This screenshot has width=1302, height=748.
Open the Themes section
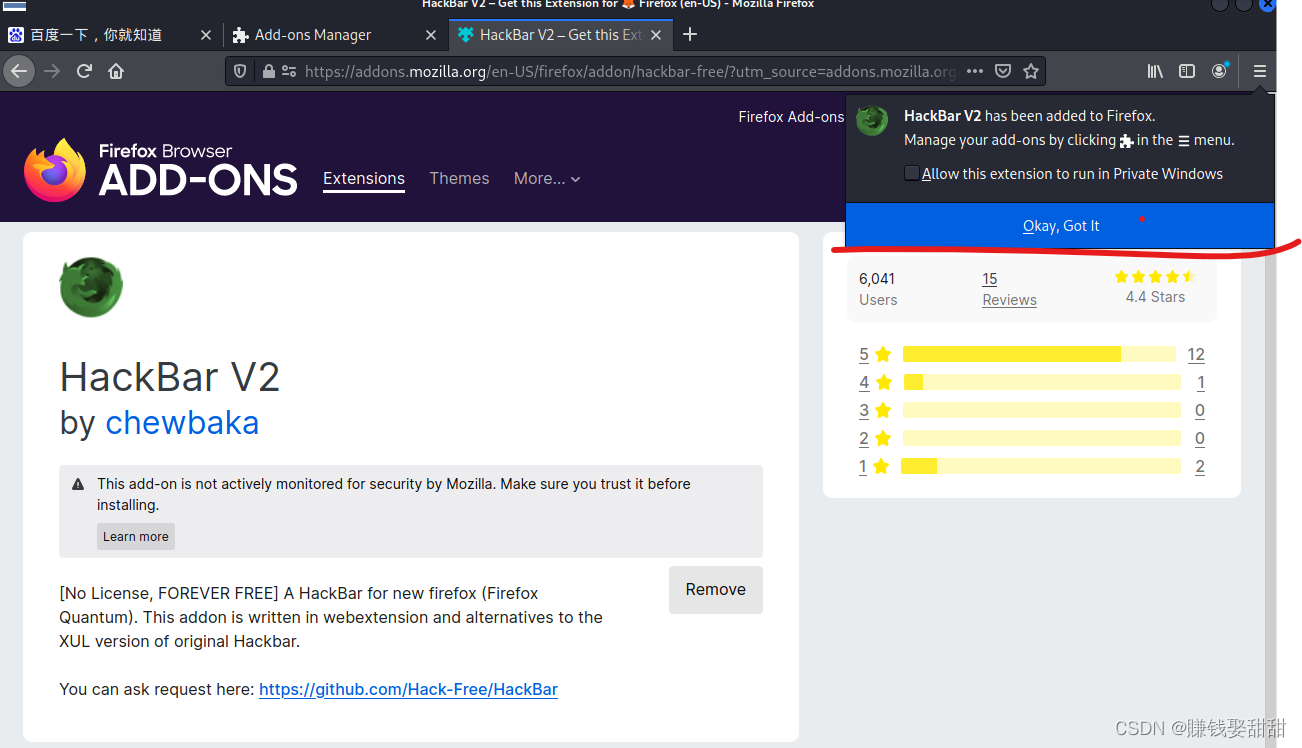click(x=459, y=178)
